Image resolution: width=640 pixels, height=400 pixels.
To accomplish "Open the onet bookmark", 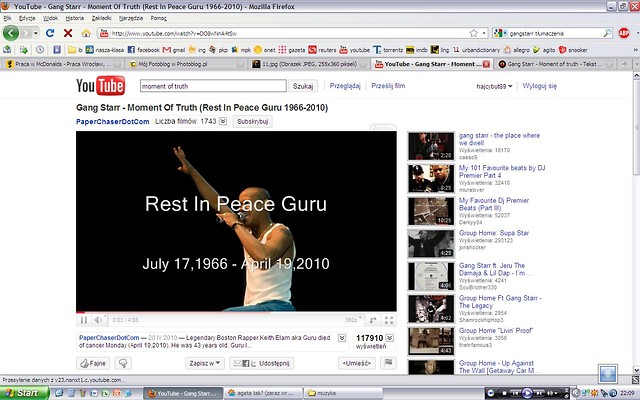I will pos(264,50).
